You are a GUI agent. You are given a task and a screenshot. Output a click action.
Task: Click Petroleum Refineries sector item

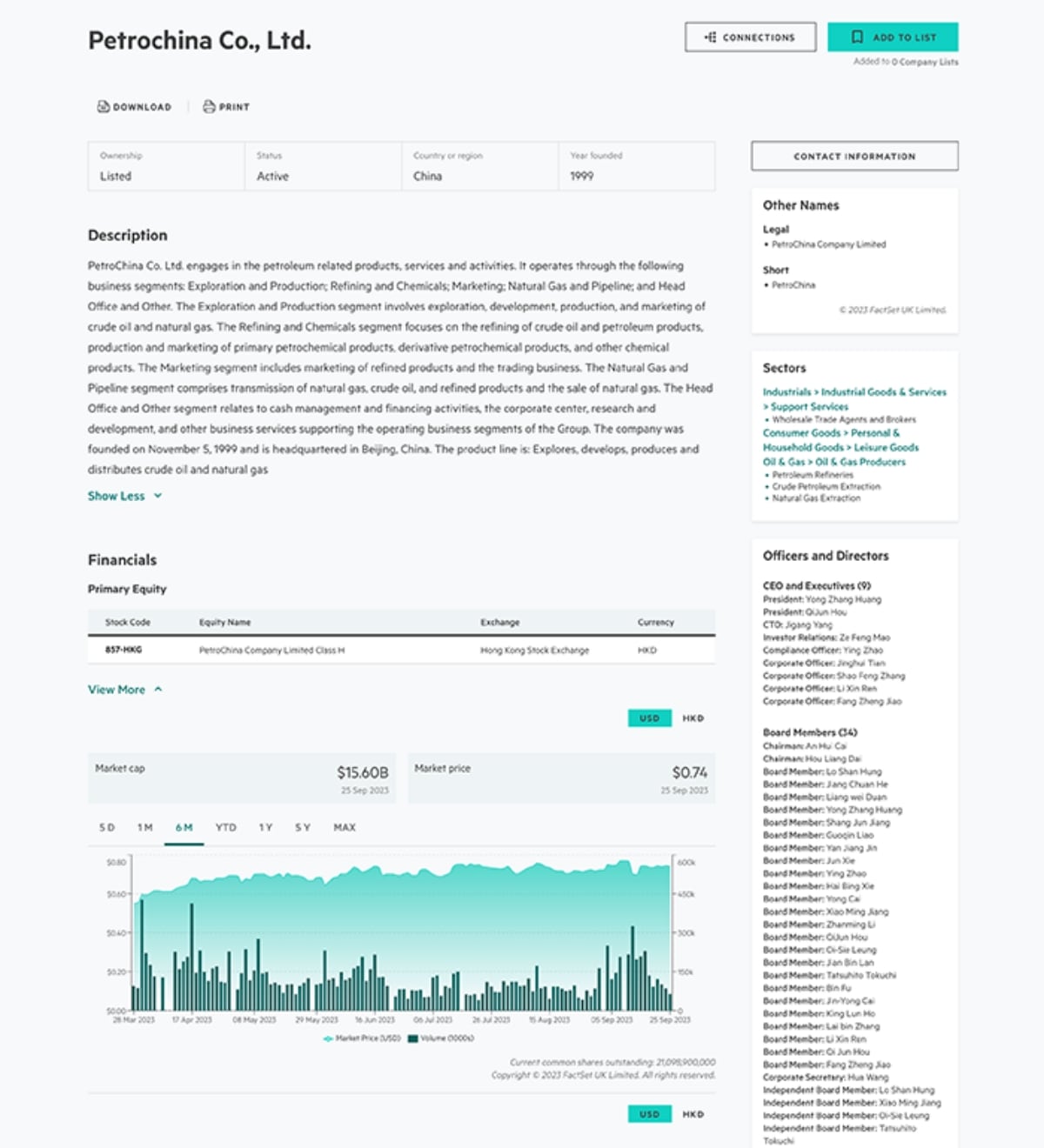[813, 475]
